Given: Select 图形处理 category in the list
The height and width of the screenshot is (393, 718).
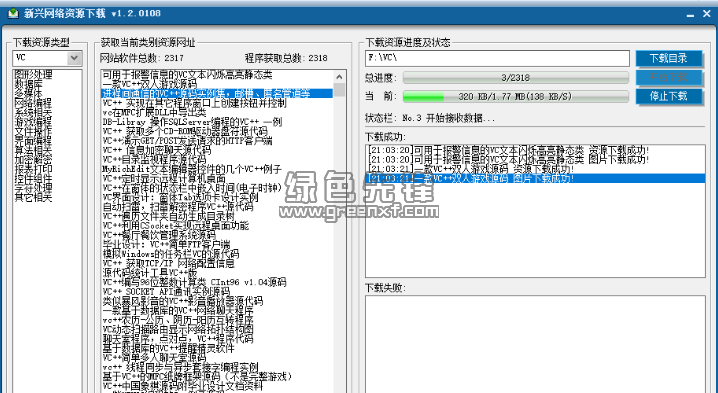Looking at the screenshot, I should pyautogui.click(x=33, y=75).
